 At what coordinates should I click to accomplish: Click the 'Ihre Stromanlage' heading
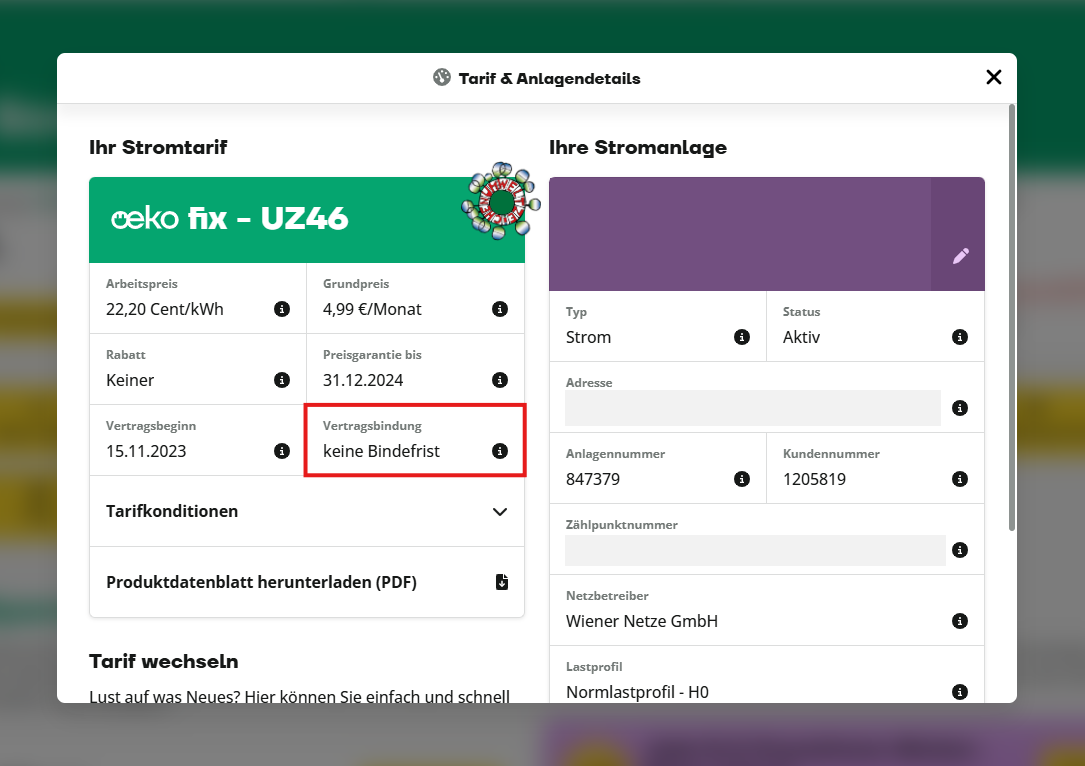638,147
